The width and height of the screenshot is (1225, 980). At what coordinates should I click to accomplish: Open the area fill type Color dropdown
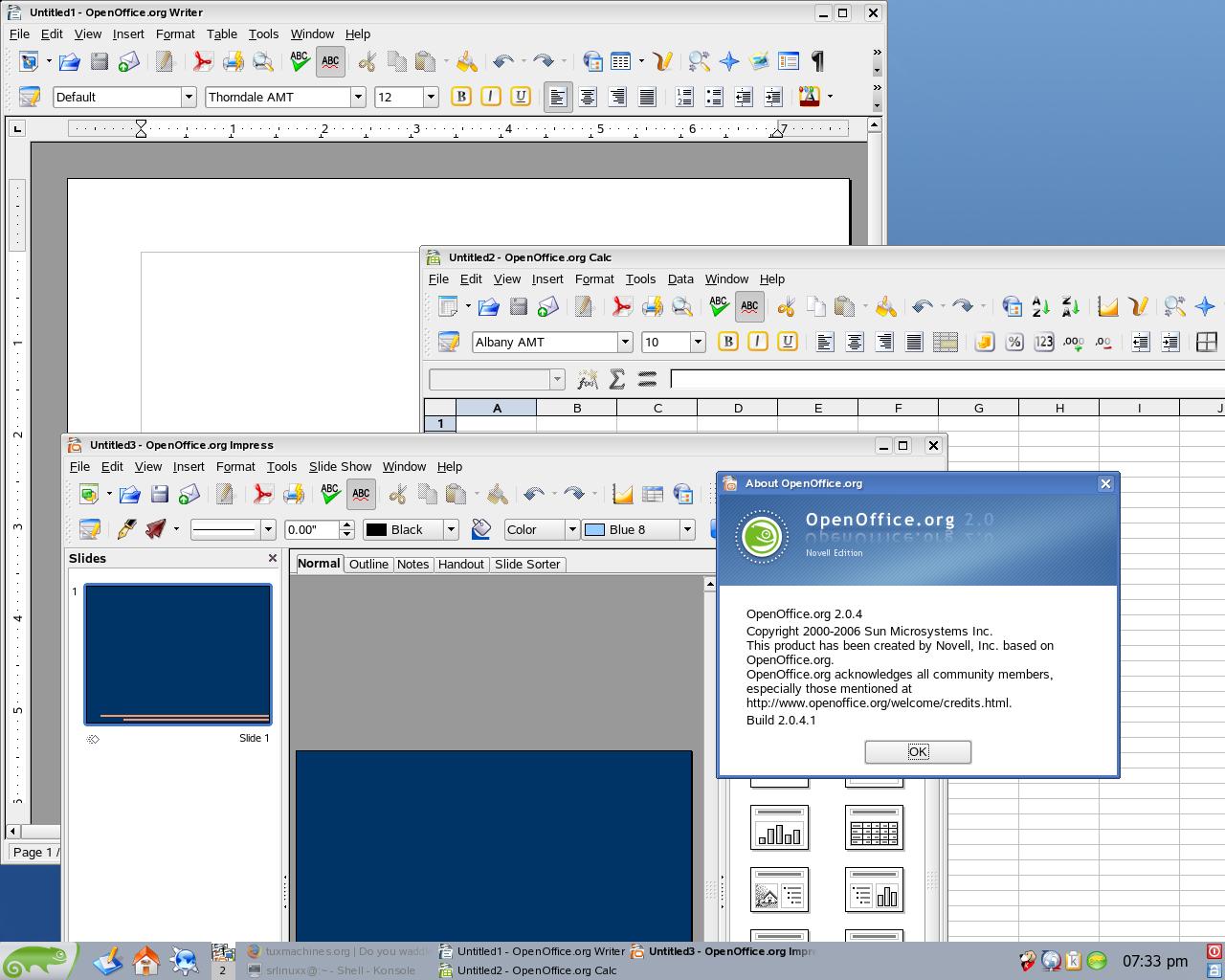click(572, 529)
